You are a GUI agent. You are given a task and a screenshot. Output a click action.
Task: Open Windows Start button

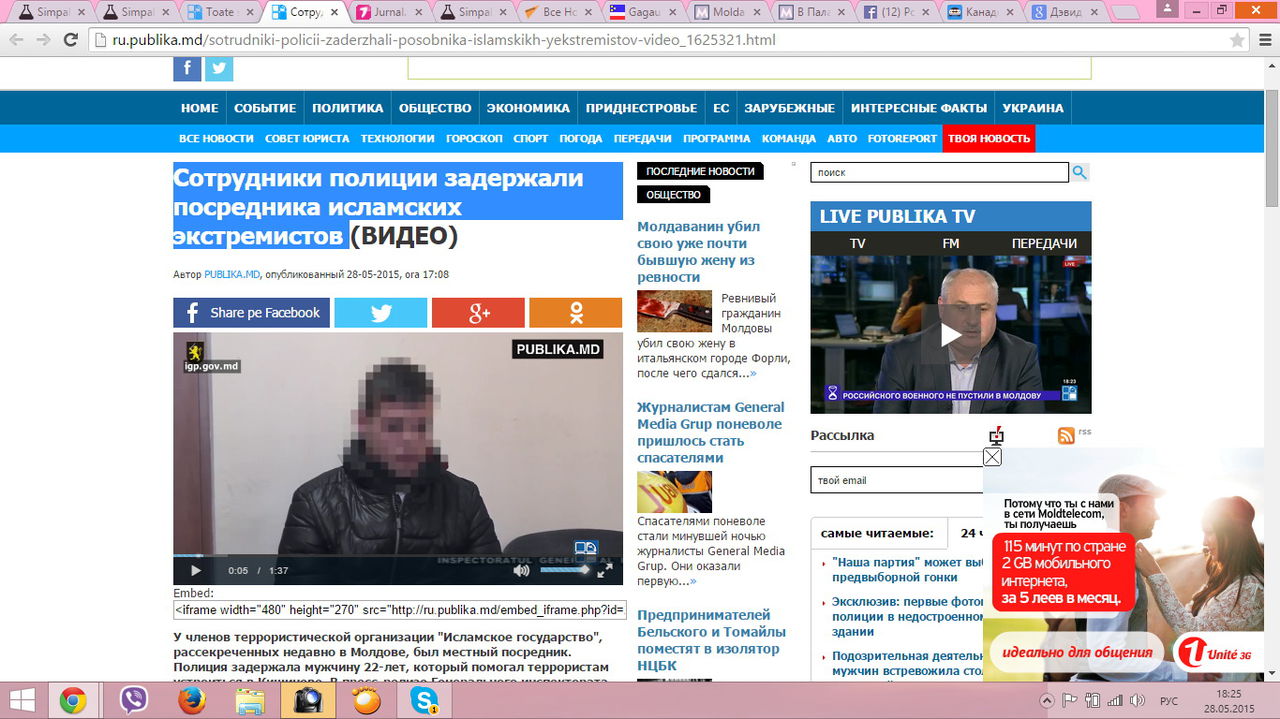click(21, 701)
